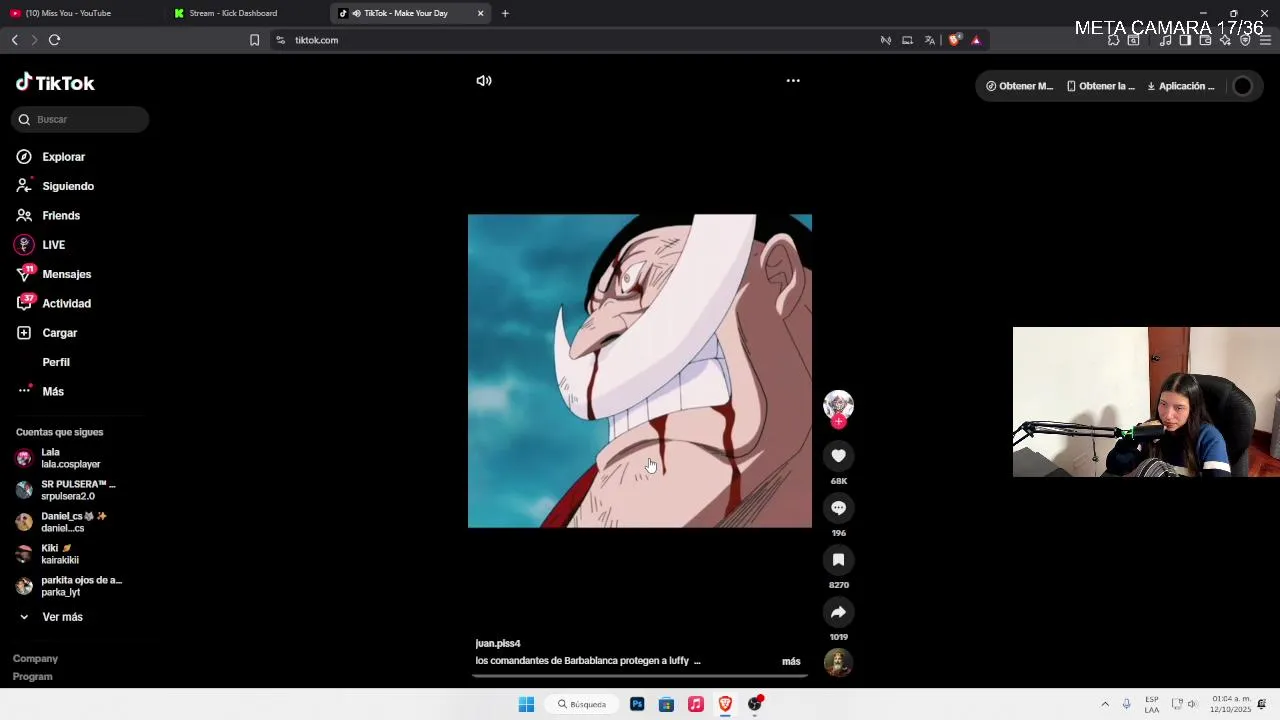The image size is (1280, 720).
Task: Open a new browser tab
Action: click(x=505, y=13)
